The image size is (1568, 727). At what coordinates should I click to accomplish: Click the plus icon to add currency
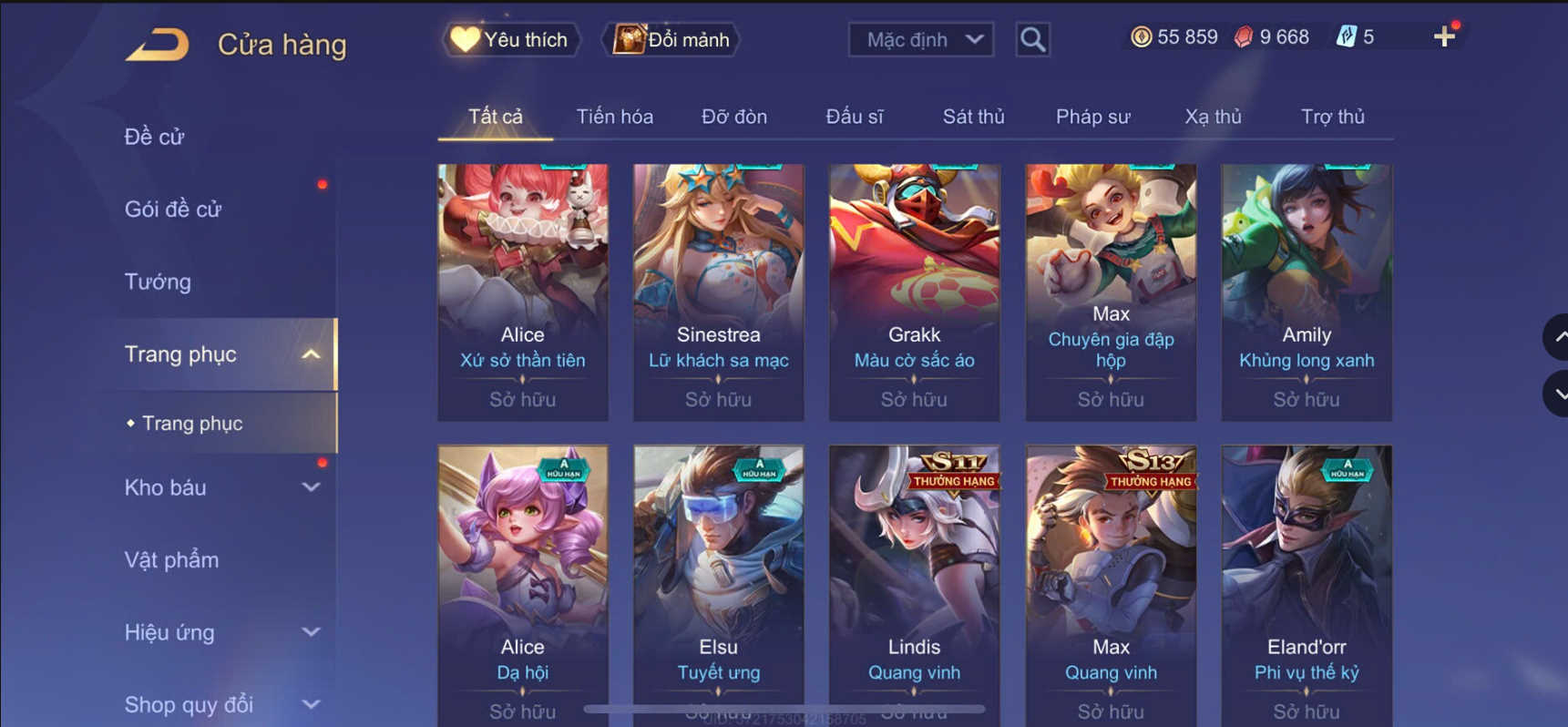coord(1444,36)
